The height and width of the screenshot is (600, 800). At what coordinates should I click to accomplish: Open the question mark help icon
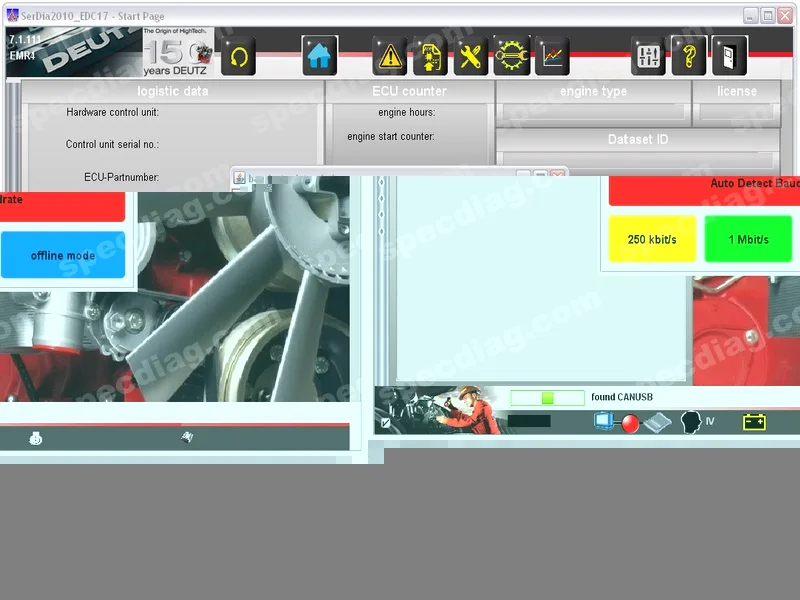point(689,56)
